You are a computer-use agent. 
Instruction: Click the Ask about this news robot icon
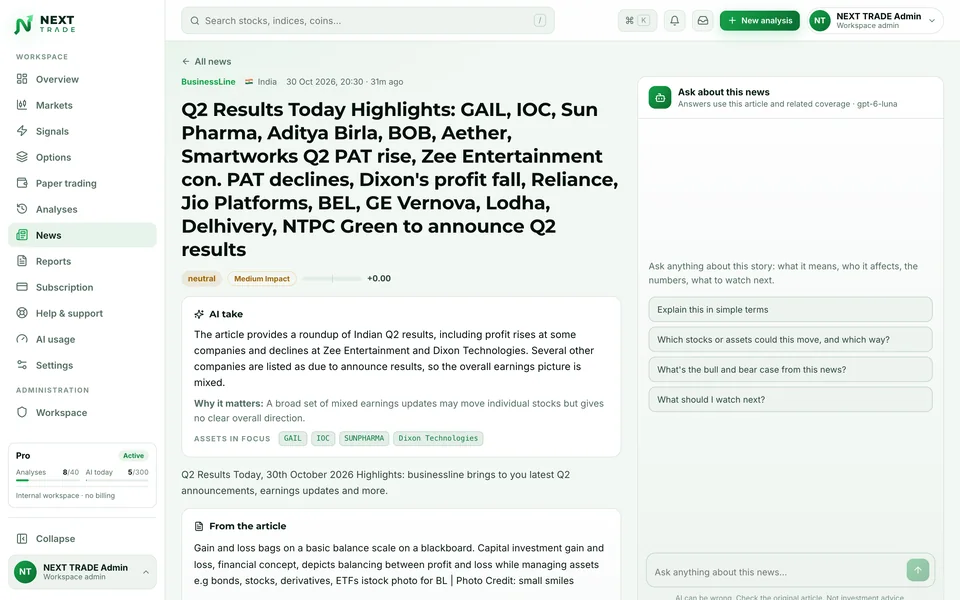coord(660,97)
